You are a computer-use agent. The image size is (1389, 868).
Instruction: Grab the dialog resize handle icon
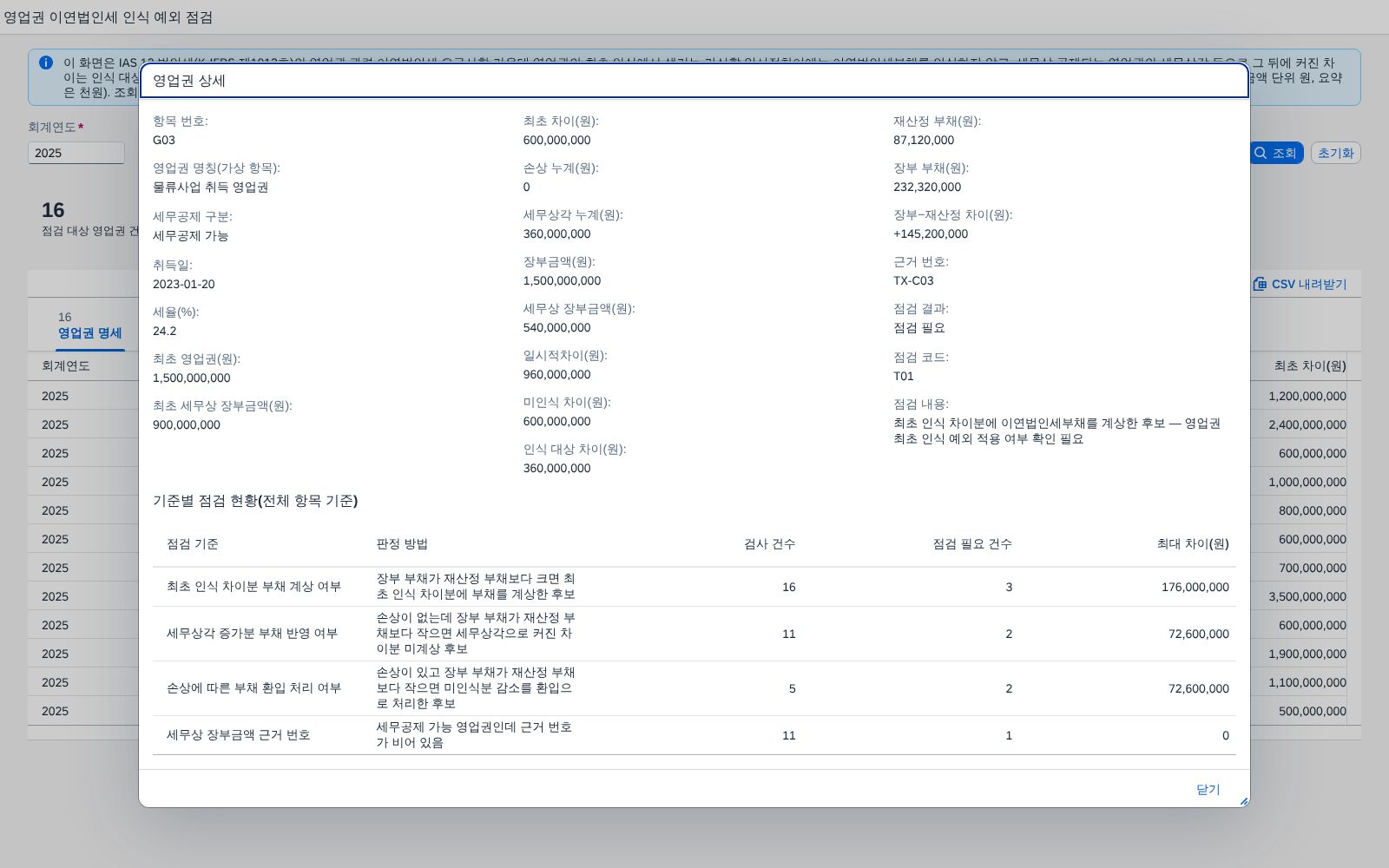click(x=1243, y=801)
